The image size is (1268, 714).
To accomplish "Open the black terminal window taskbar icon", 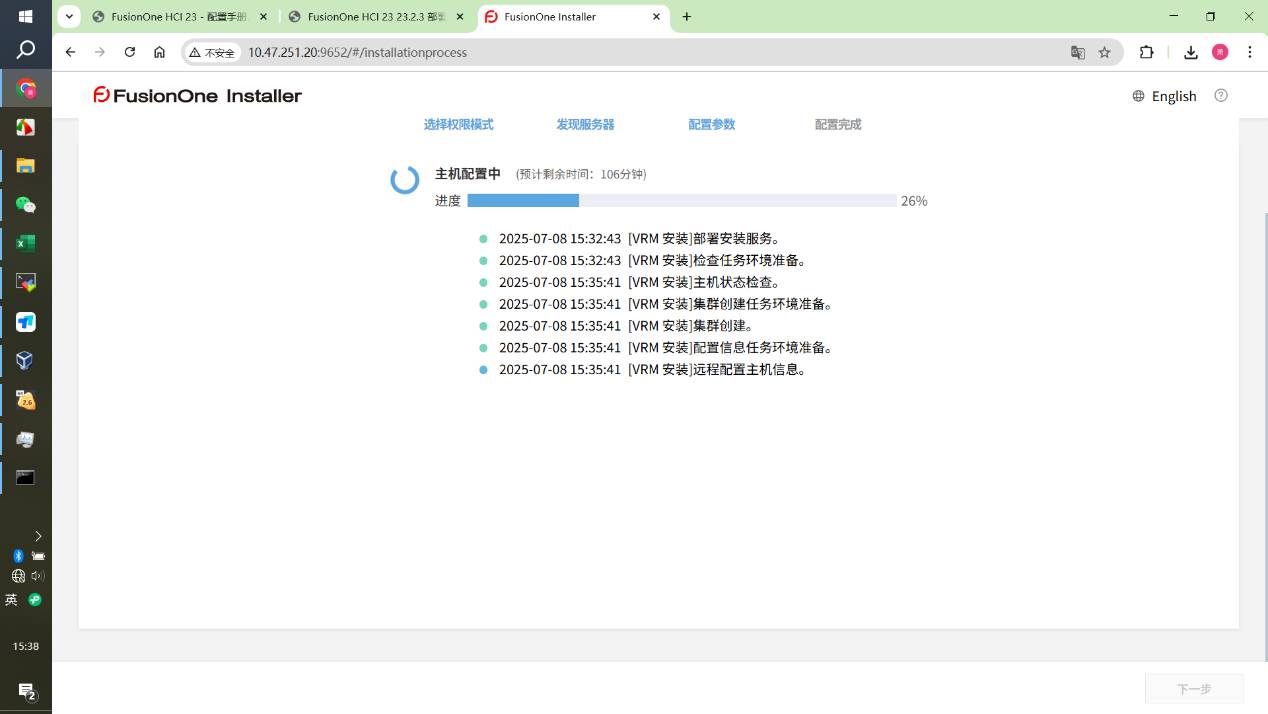I will (26, 477).
